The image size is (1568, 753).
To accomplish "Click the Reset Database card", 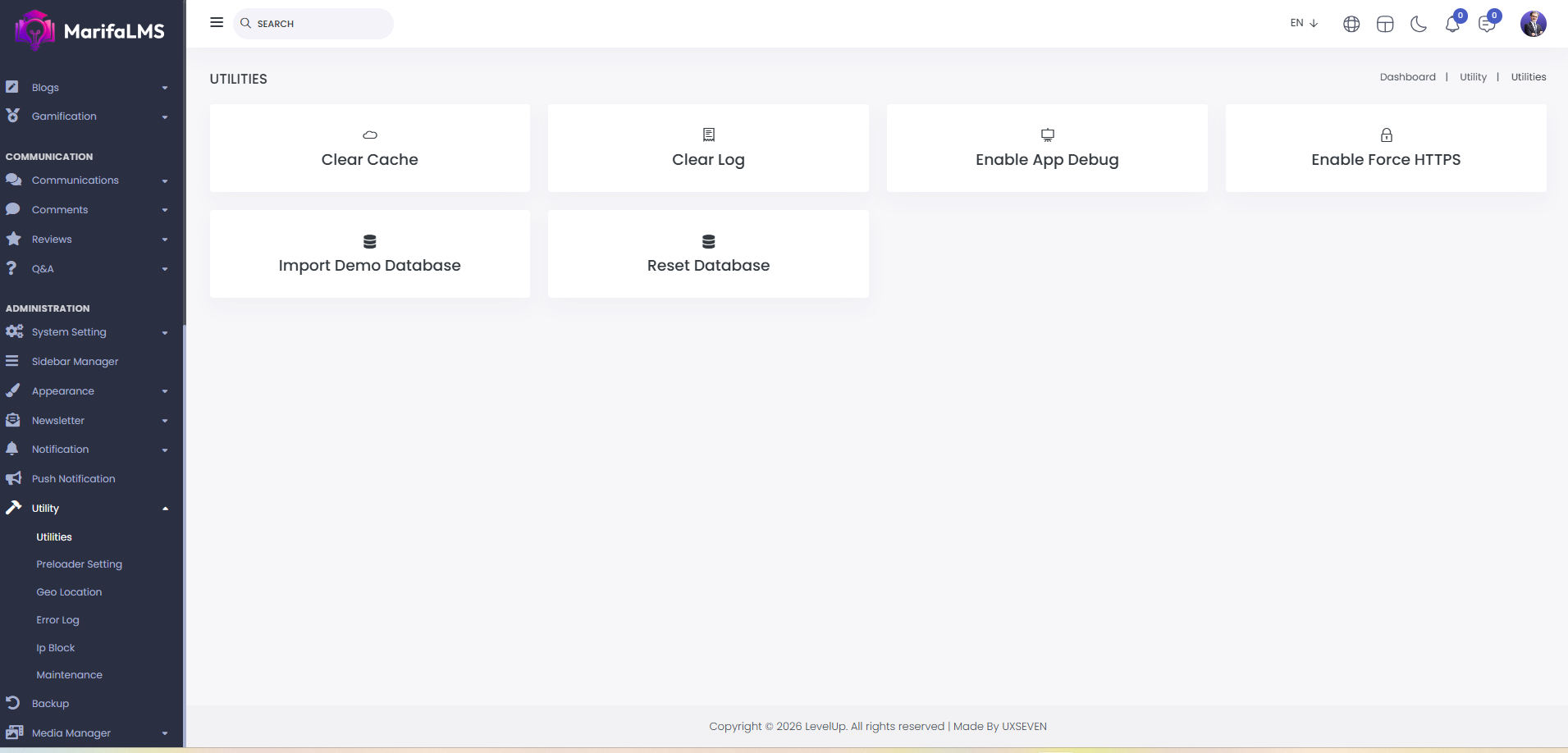I will pyautogui.click(x=708, y=254).
